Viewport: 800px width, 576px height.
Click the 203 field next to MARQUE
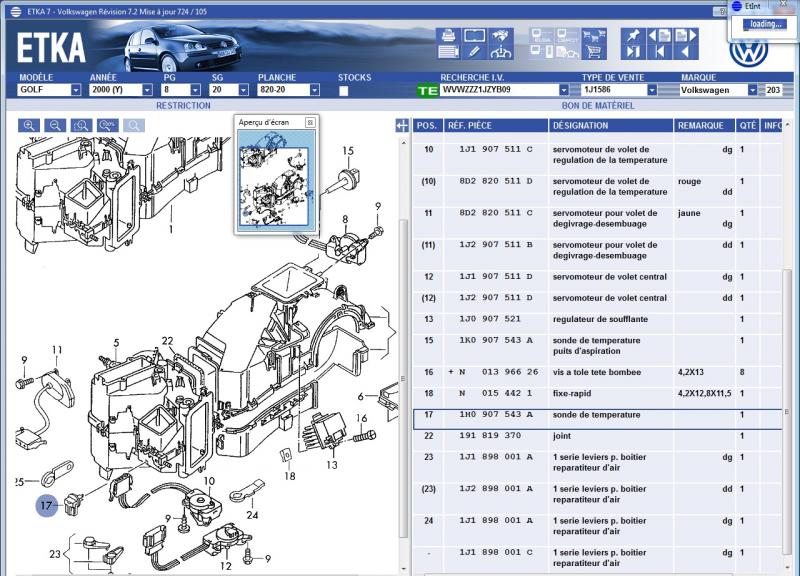[773, 90]
